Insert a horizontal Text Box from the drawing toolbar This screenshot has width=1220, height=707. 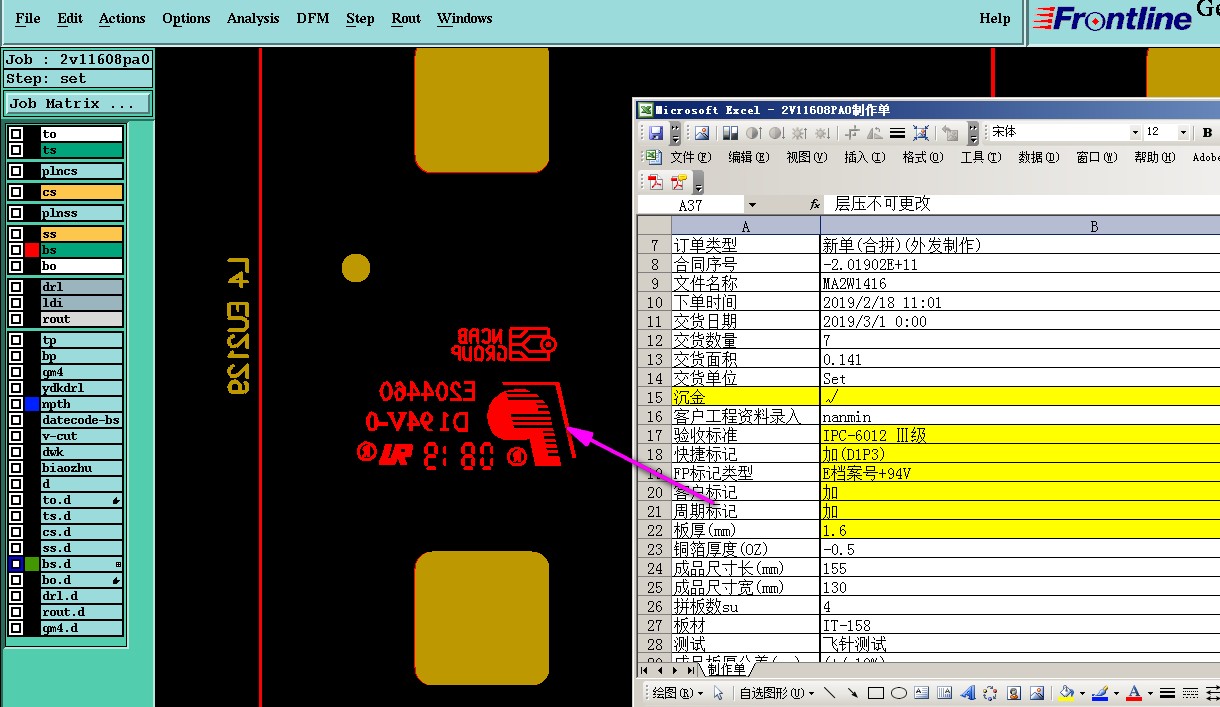(921, 693)
